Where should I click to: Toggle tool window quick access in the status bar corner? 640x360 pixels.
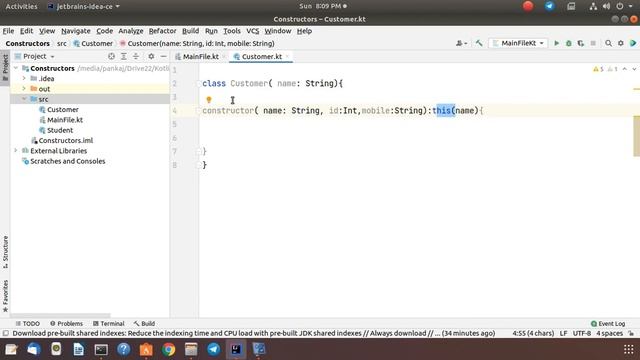pos(5,333)
